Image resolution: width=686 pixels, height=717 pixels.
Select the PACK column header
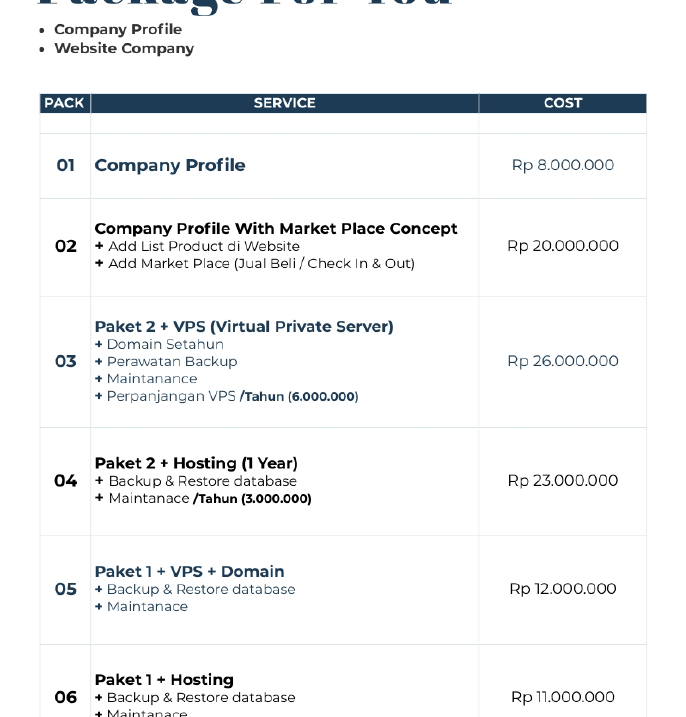(x=64, y=103)
